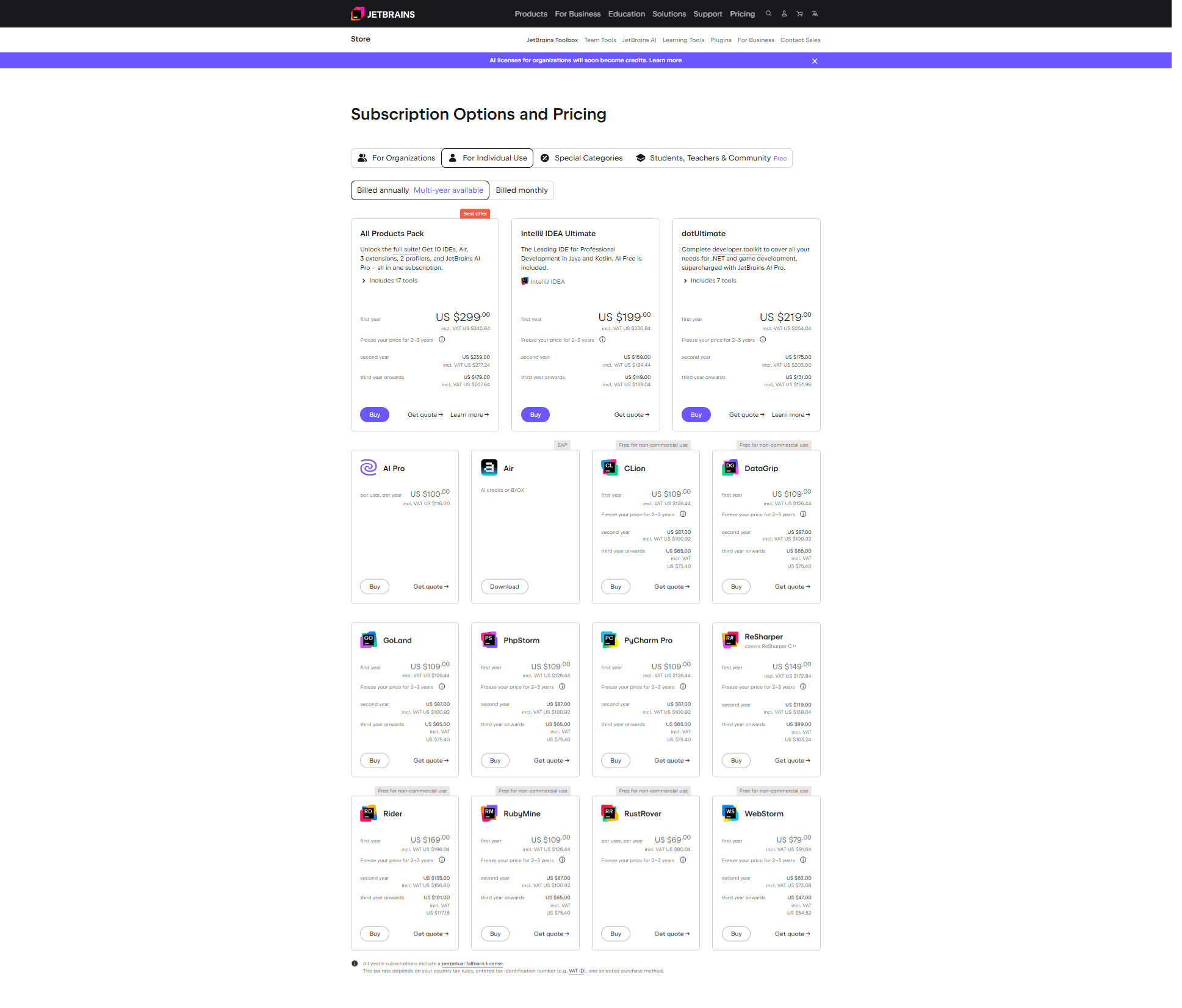Image resolution: width=1182 pixels, height=1008 pixels.
Task: Show price freeze info for All Products Pack
Action: [442, 340]
